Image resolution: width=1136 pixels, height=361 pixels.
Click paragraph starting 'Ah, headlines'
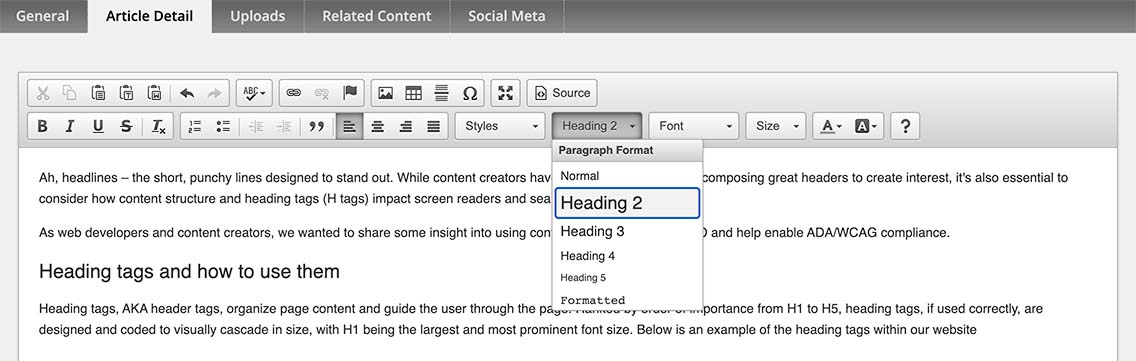coord(554,188)
